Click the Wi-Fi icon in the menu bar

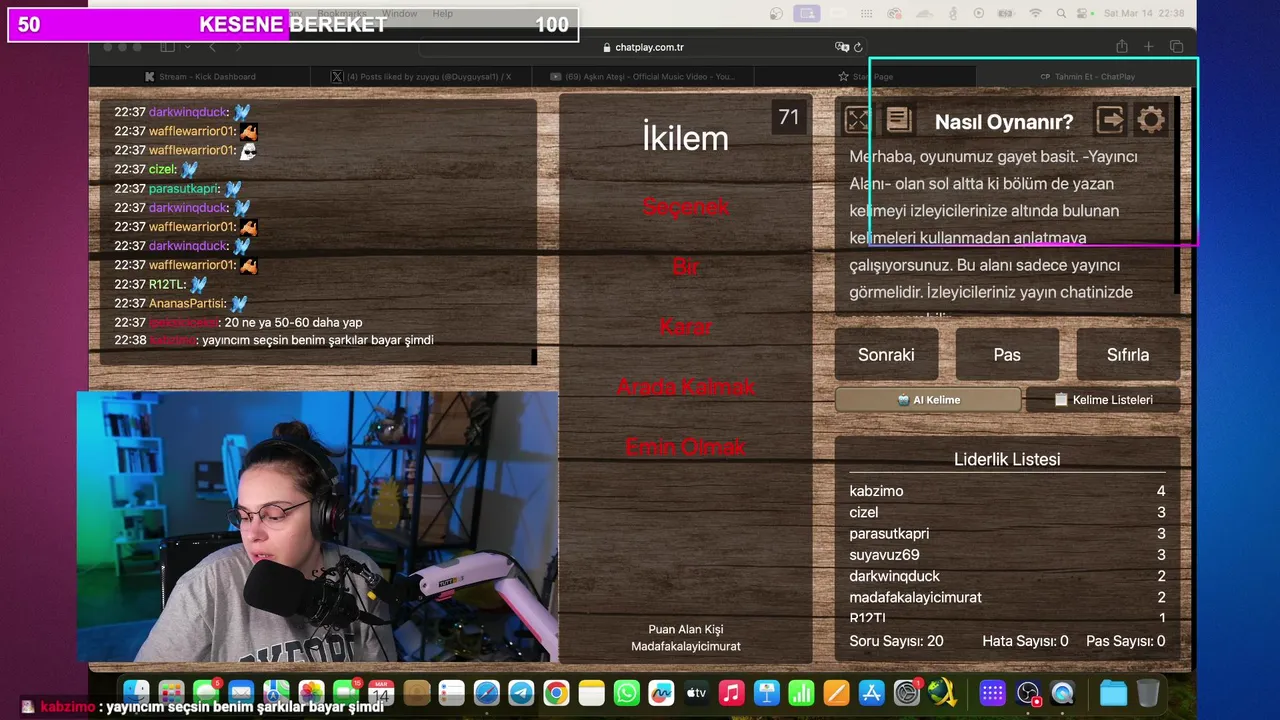click(1035, 14)
